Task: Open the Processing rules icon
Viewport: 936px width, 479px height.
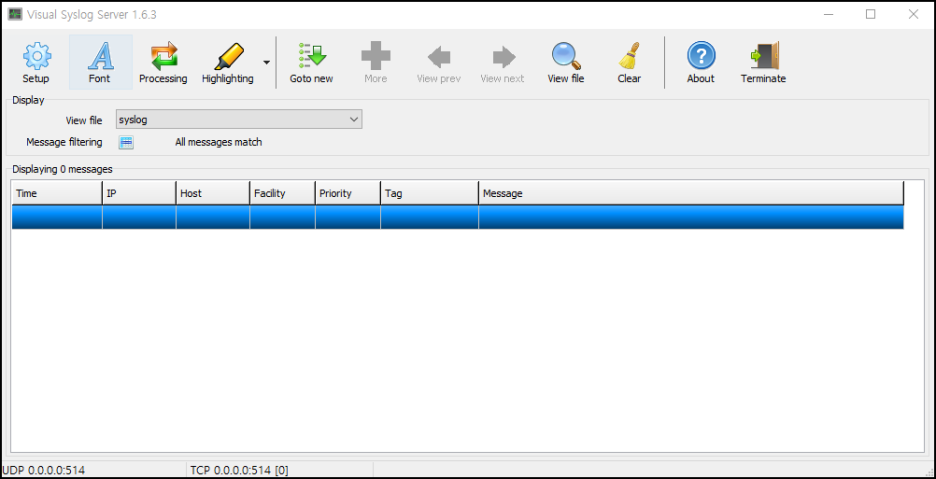Action: click(x=164, y=56)
